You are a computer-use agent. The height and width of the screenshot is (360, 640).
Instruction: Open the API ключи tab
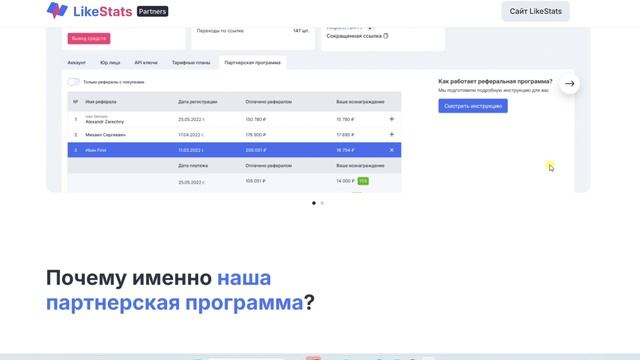(x=146, y=63)
